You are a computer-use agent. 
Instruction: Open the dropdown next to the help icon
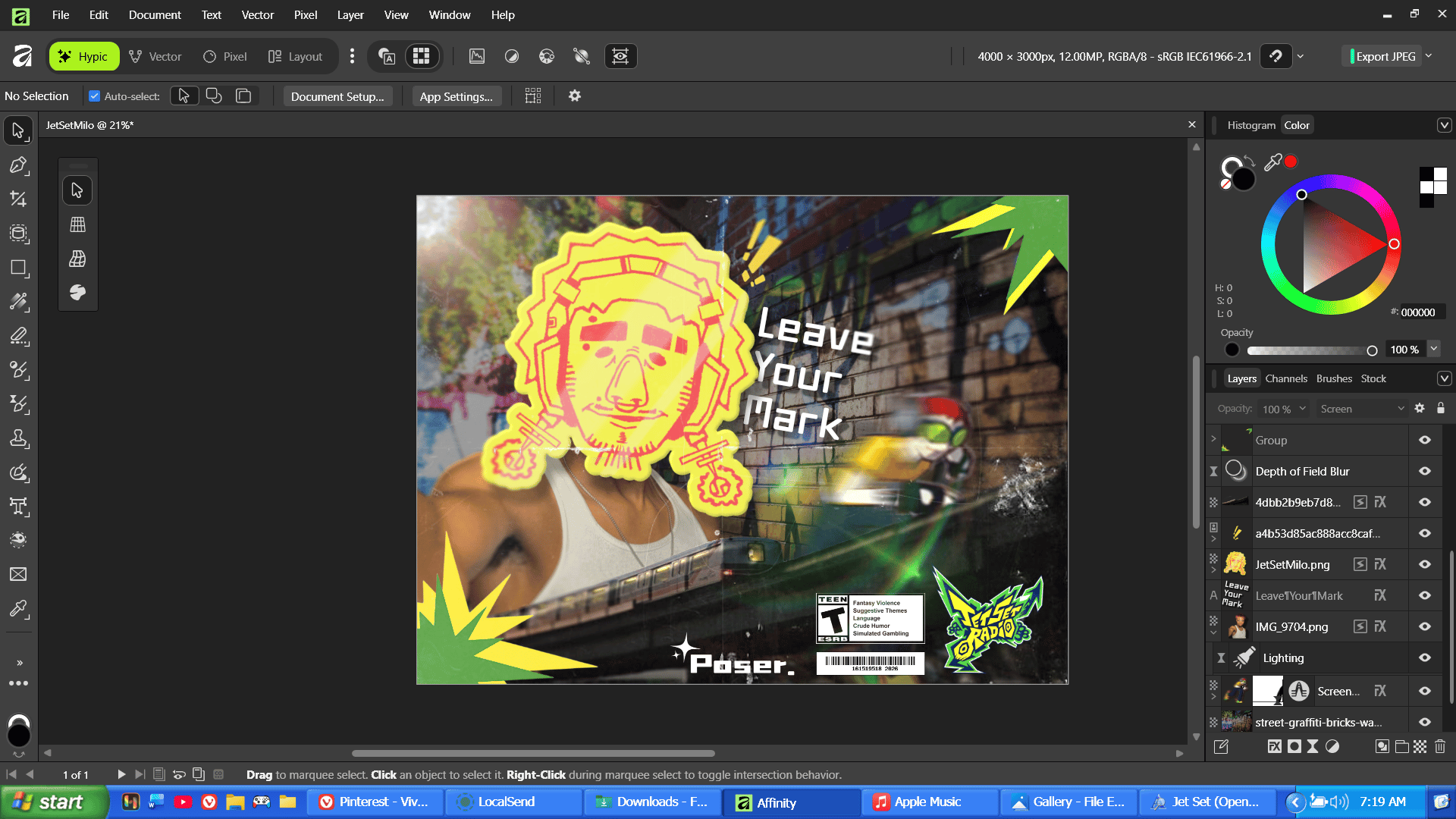coord(1301,56)
